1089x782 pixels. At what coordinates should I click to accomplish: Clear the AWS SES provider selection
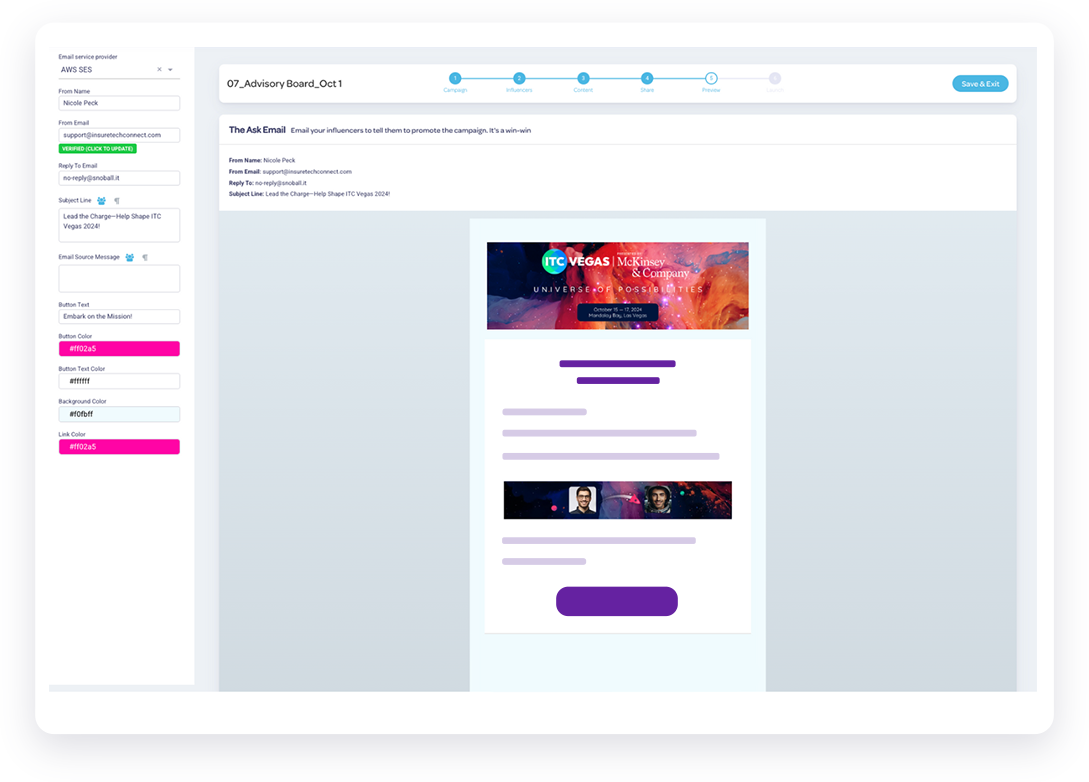(x=159, y=69)
